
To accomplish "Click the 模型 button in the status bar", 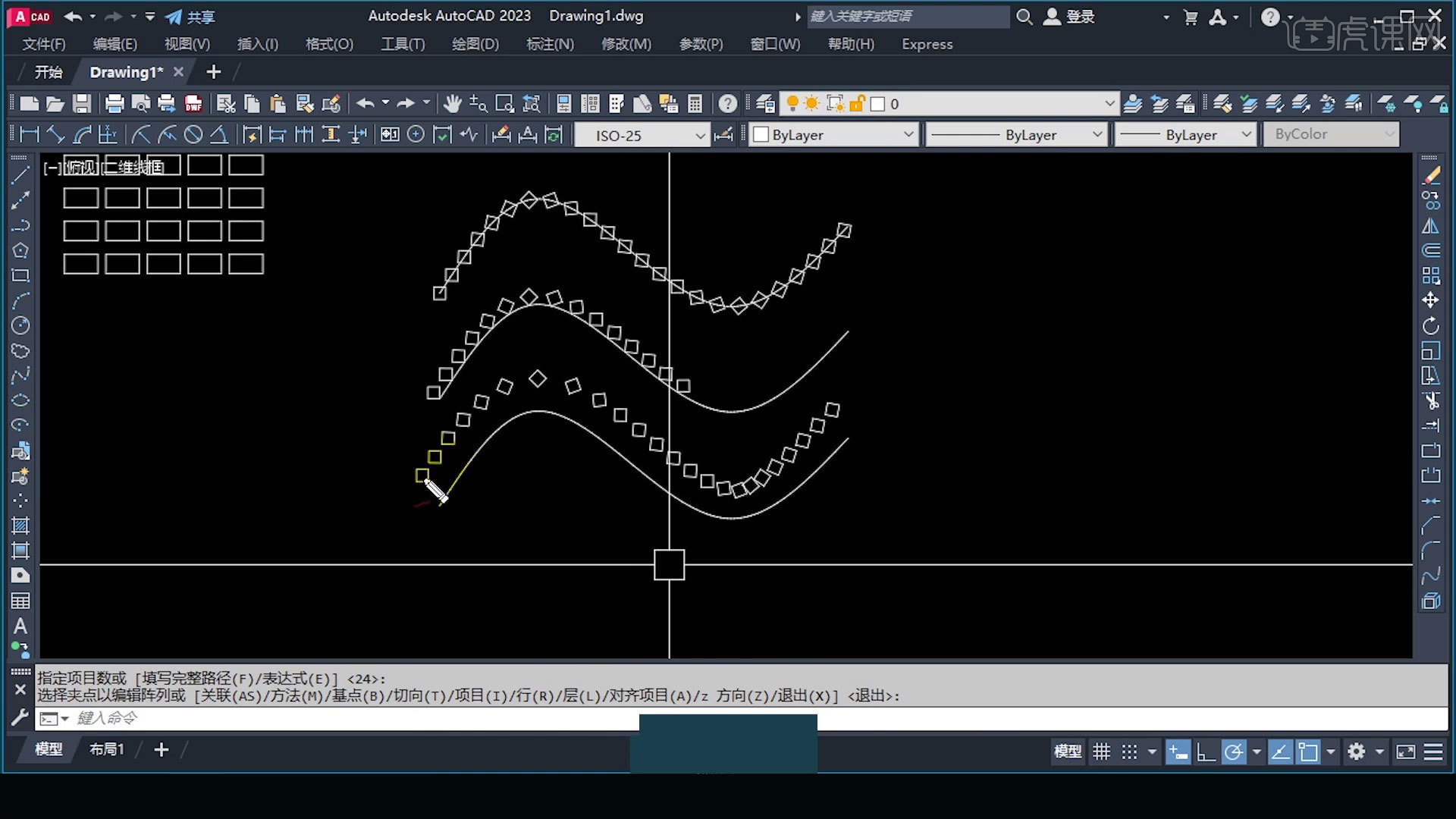I will click(x=1068, y=752).
